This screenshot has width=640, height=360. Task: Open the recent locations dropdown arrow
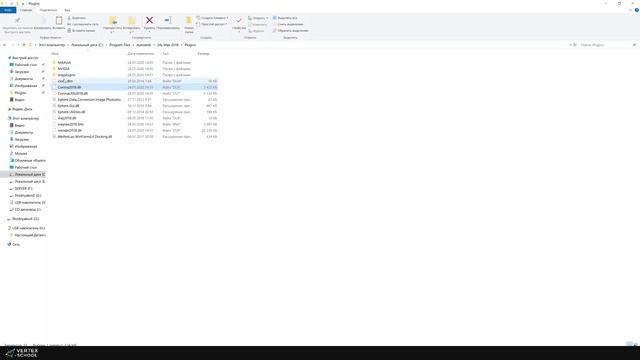click(x=18, y=45)
